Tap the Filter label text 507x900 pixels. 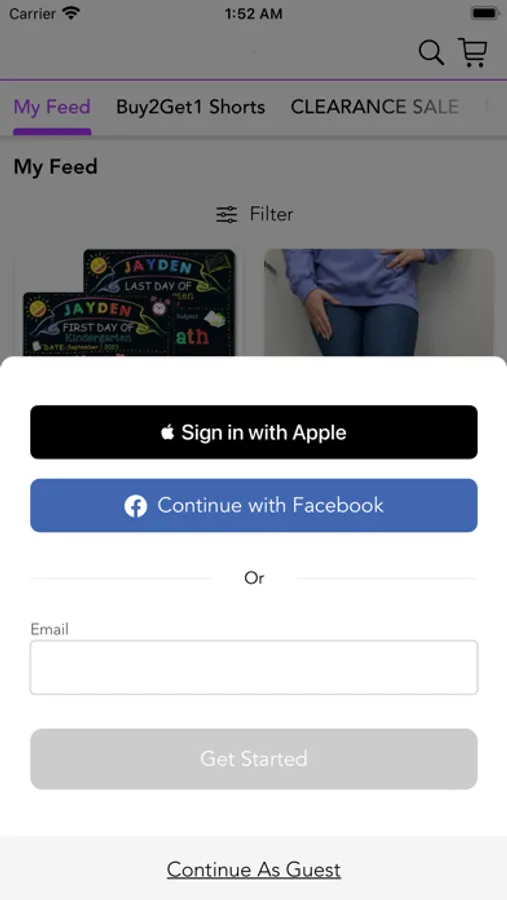[x=271, y=214]
